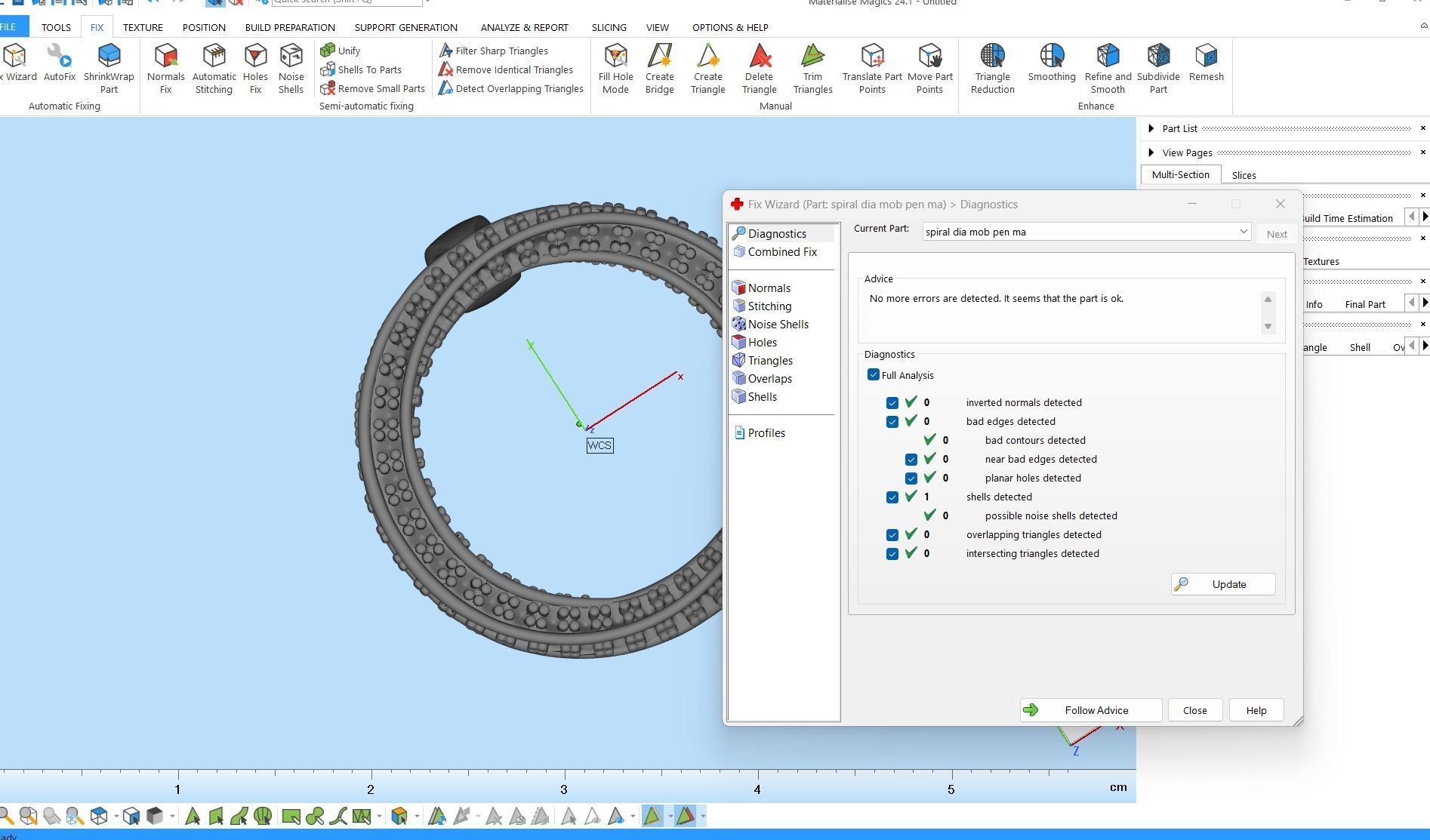Open the Trim Triangles tool
Image resolution: width=1430 pixels, height=840 pixels.
(812, 69)
